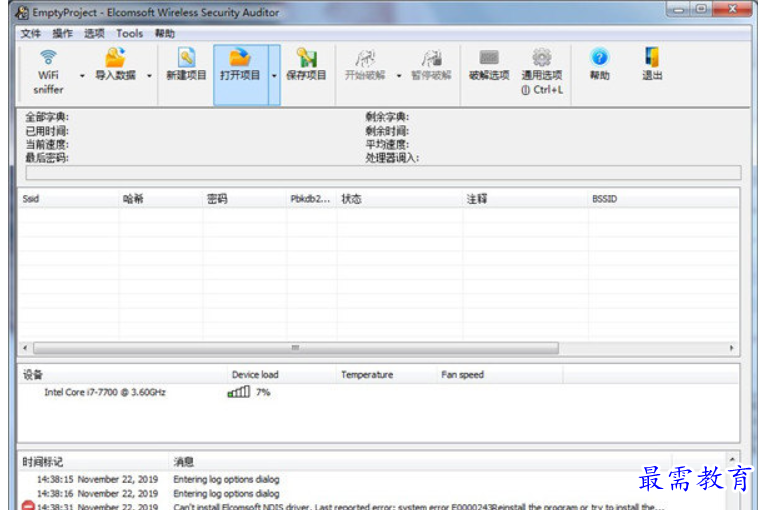Pause the attack with 暂停破解

tap(431, 64)
